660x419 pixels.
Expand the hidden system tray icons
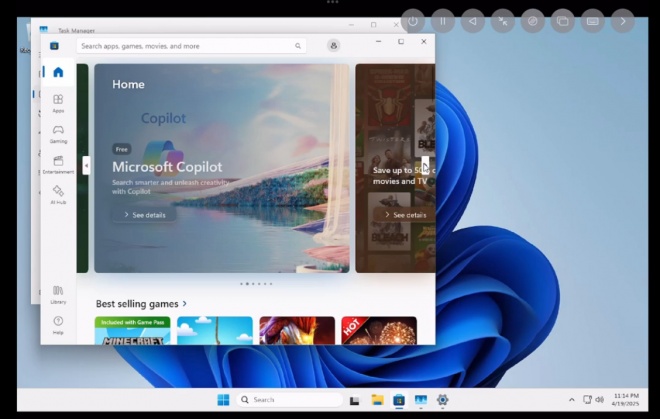click(x=571, y=400)
